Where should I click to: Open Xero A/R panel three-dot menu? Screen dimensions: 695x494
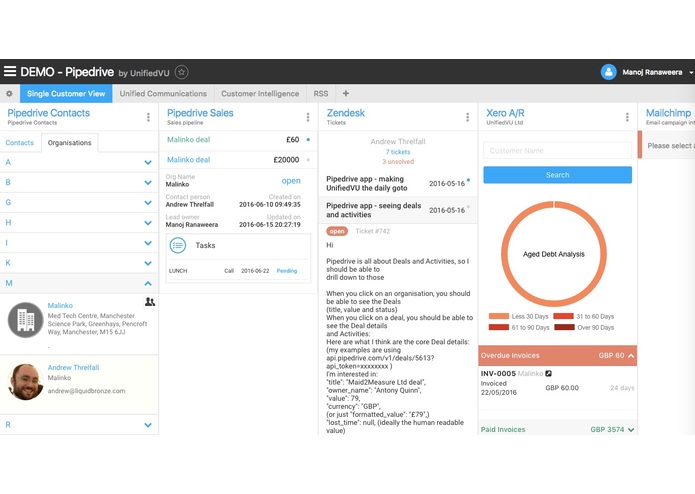pos(627,117)
